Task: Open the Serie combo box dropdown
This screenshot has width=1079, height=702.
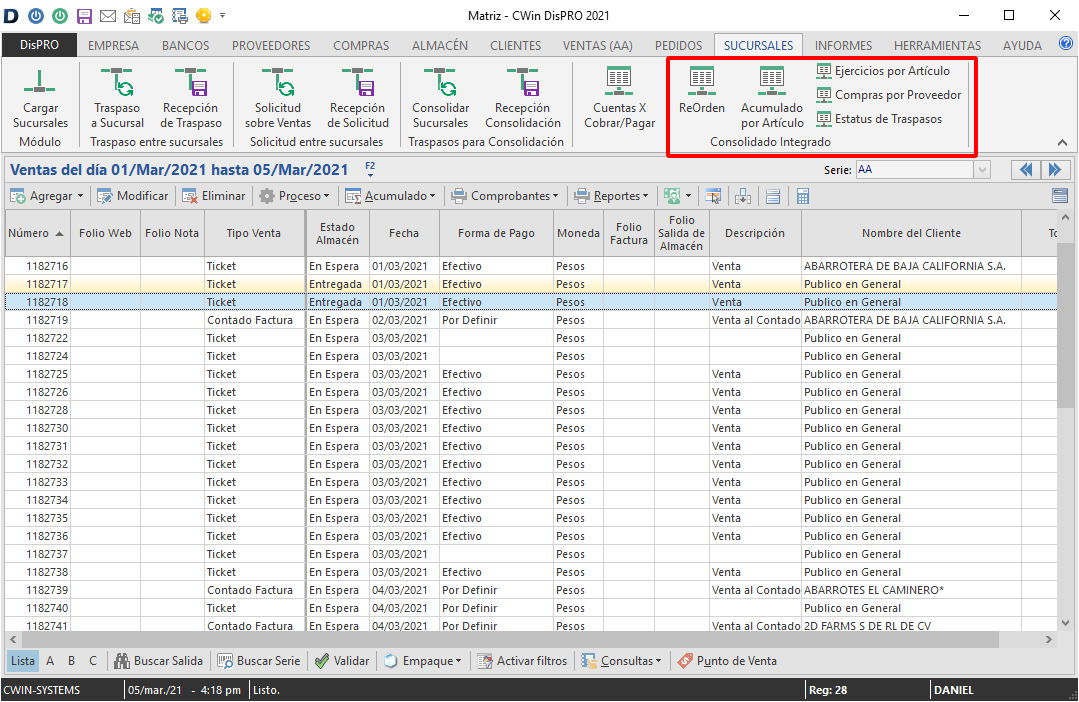Action: (982, 170)
